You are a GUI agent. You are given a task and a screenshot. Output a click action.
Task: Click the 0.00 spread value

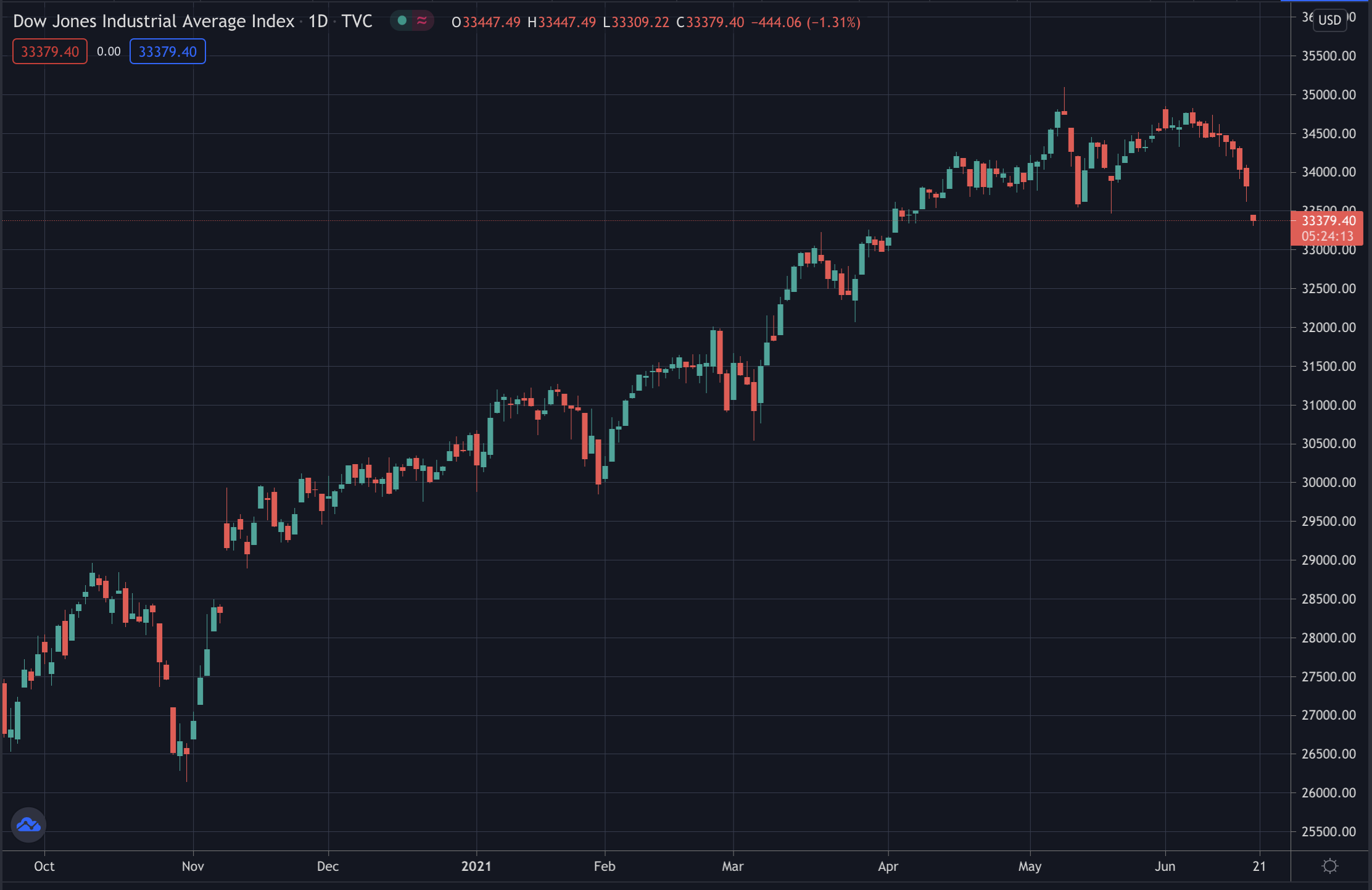coord(109,51)
